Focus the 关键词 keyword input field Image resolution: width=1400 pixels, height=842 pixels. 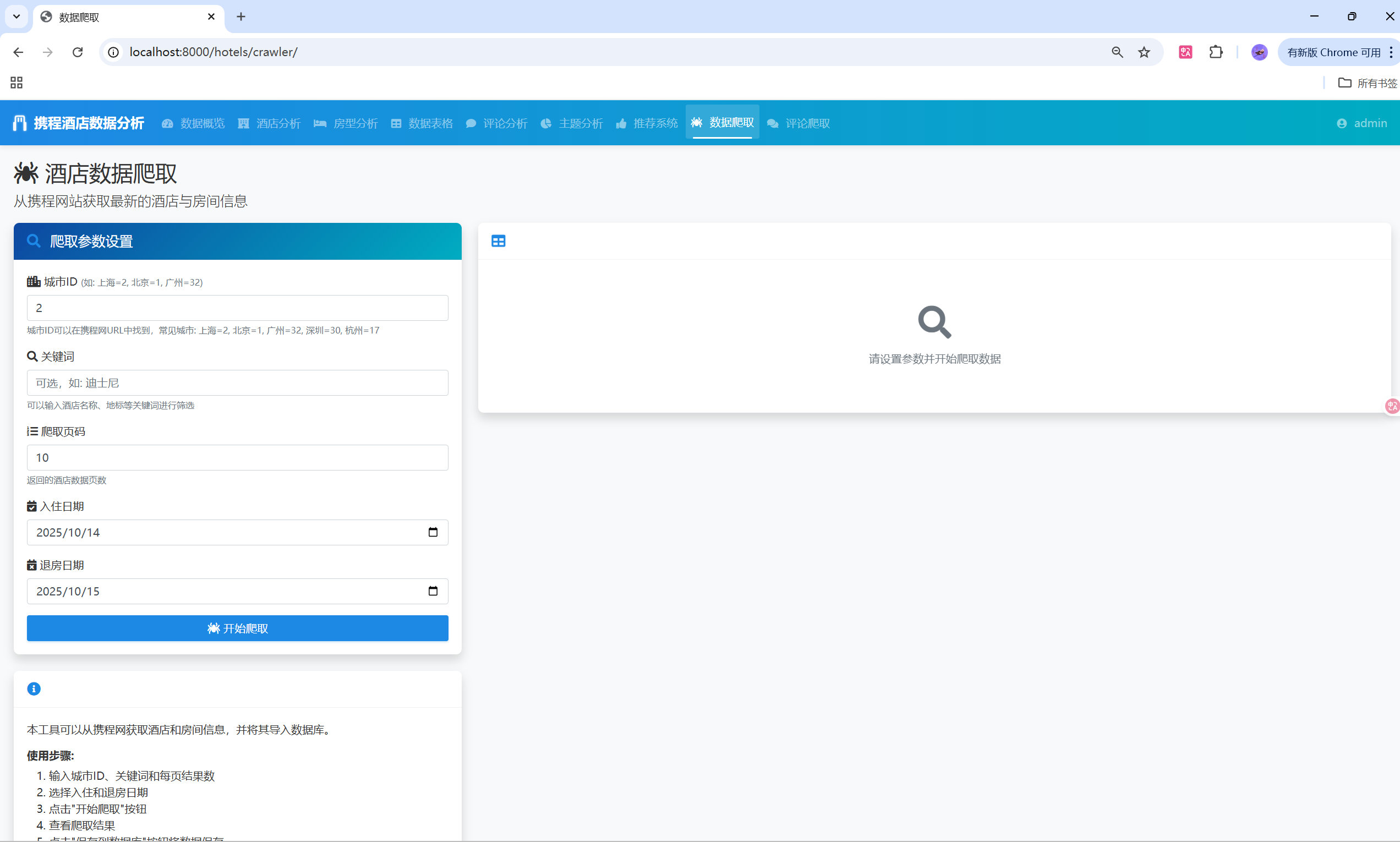pos(237,383)
